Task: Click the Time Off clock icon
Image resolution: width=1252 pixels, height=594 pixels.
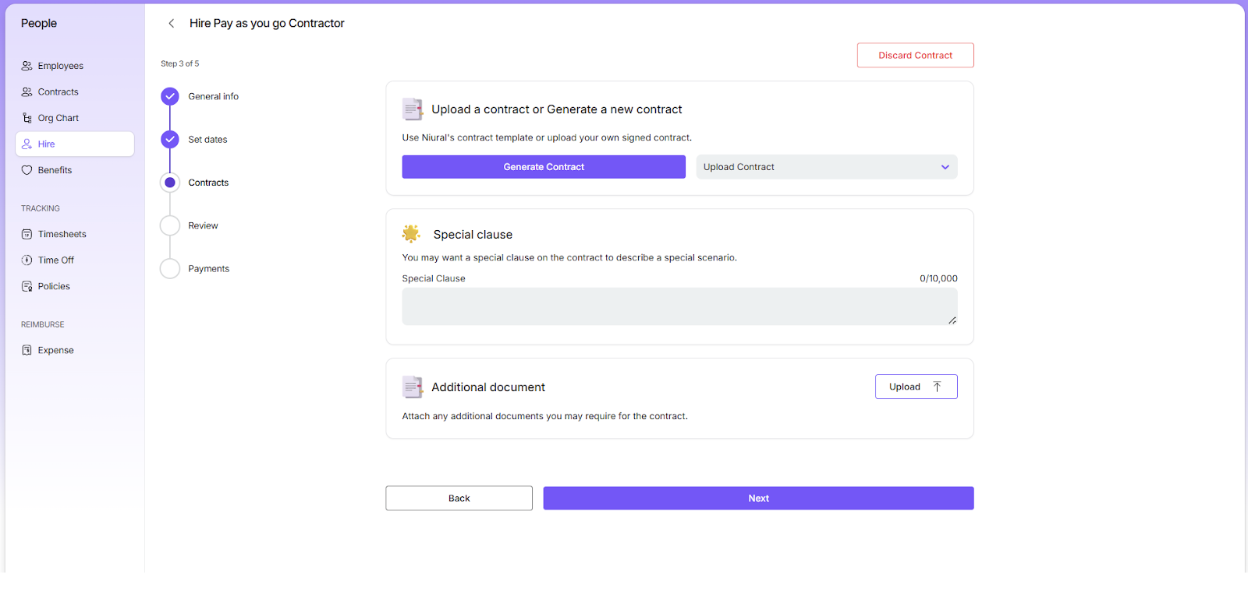Action: coord(27,260)
